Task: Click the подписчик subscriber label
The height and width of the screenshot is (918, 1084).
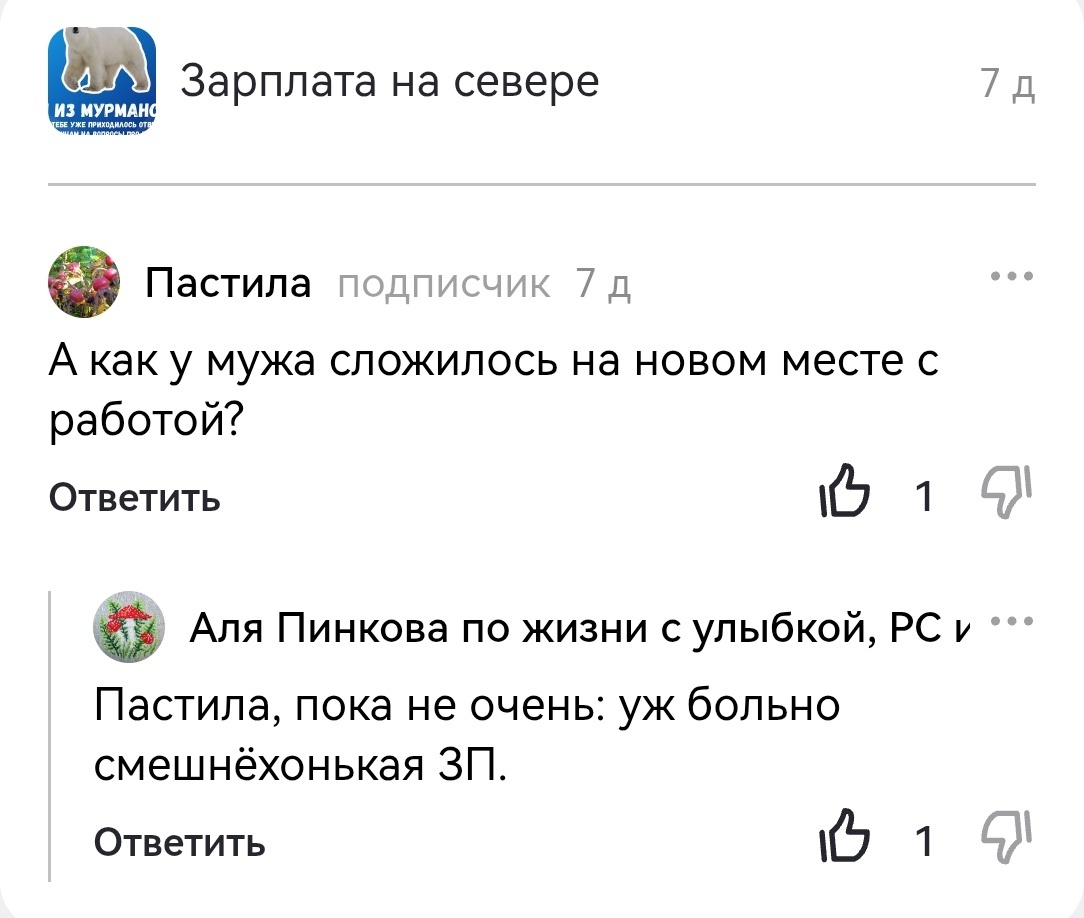Action: [x=443, y=285]
